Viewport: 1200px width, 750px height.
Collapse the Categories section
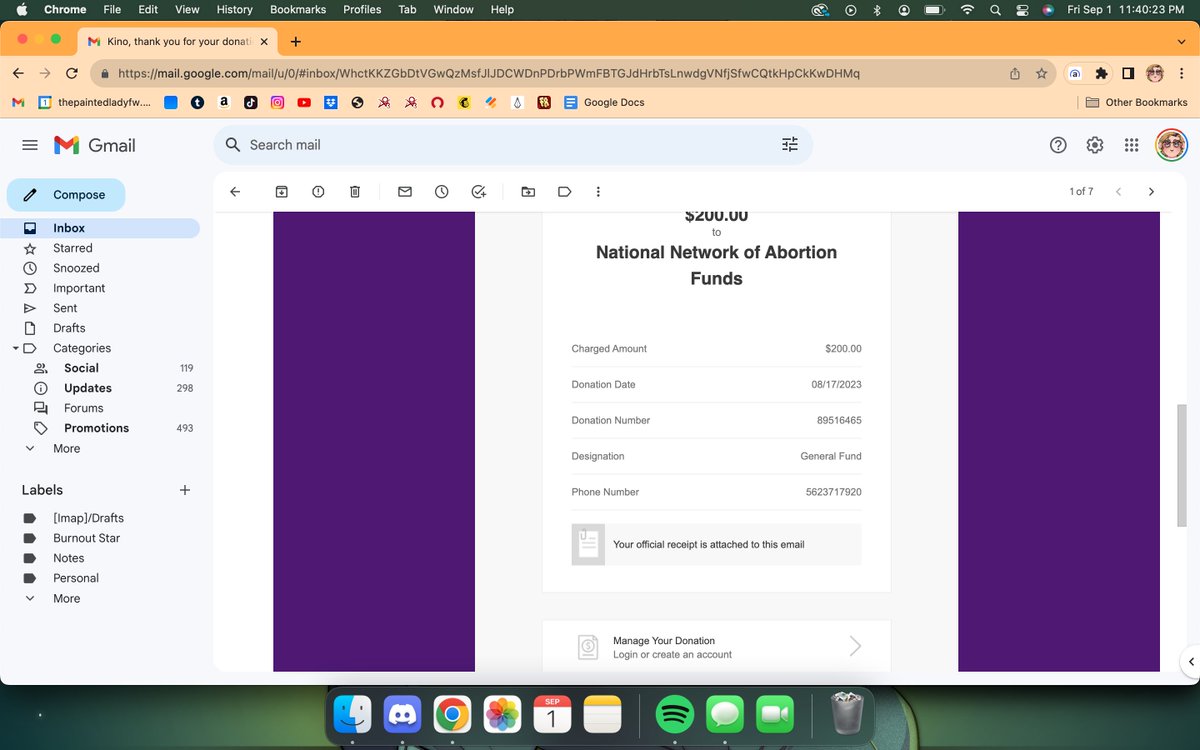click(15, 348)
